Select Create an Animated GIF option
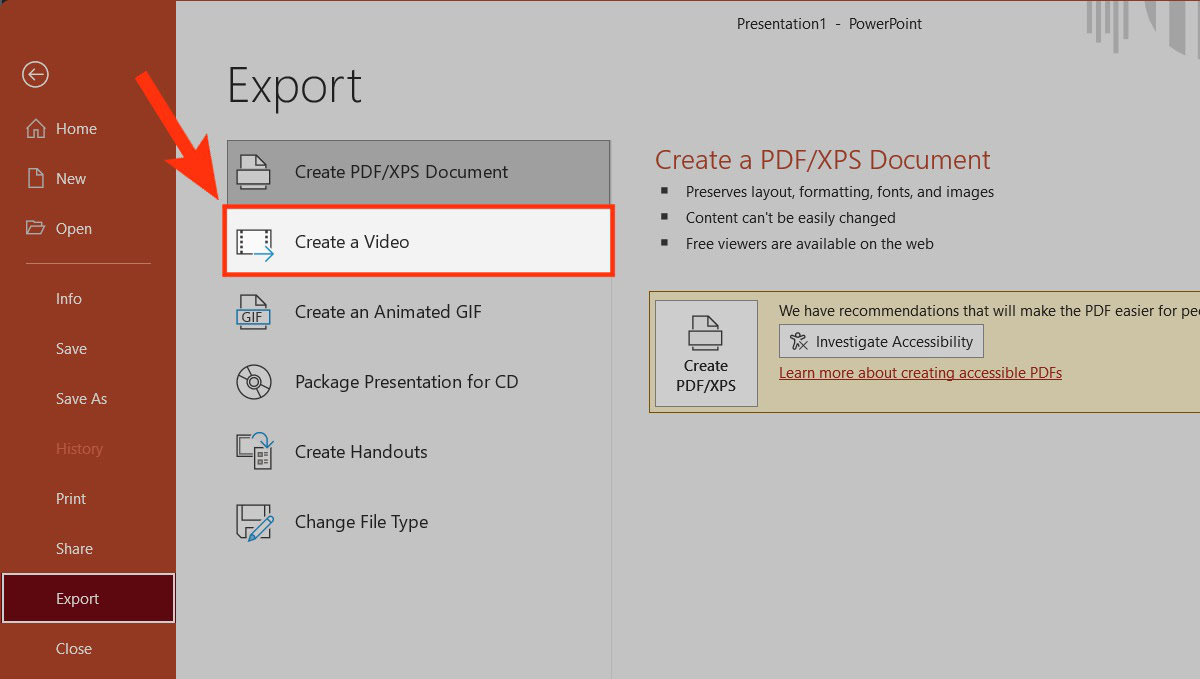 pyautogui.click(x=388, y=312)
